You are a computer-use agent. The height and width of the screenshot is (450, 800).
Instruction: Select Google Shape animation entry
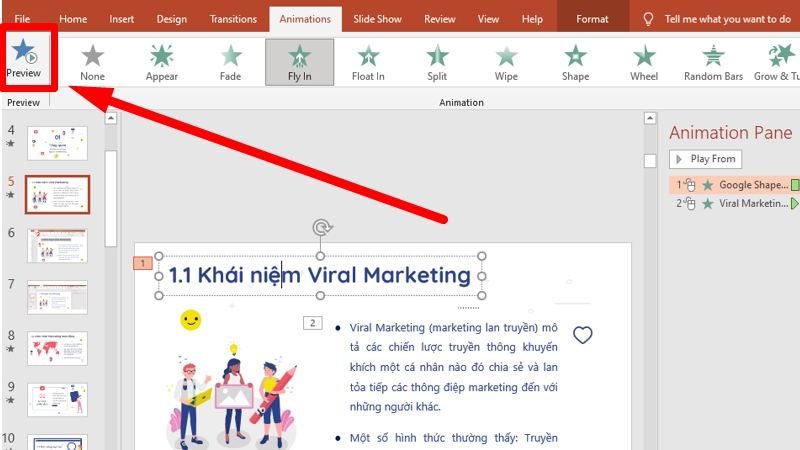(734, 185)
